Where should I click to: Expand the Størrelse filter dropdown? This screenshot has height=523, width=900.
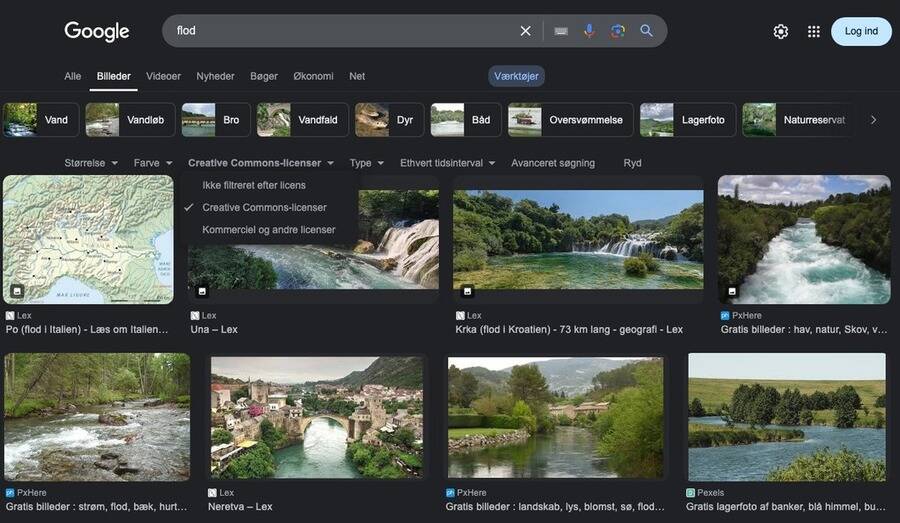point(91,163)
